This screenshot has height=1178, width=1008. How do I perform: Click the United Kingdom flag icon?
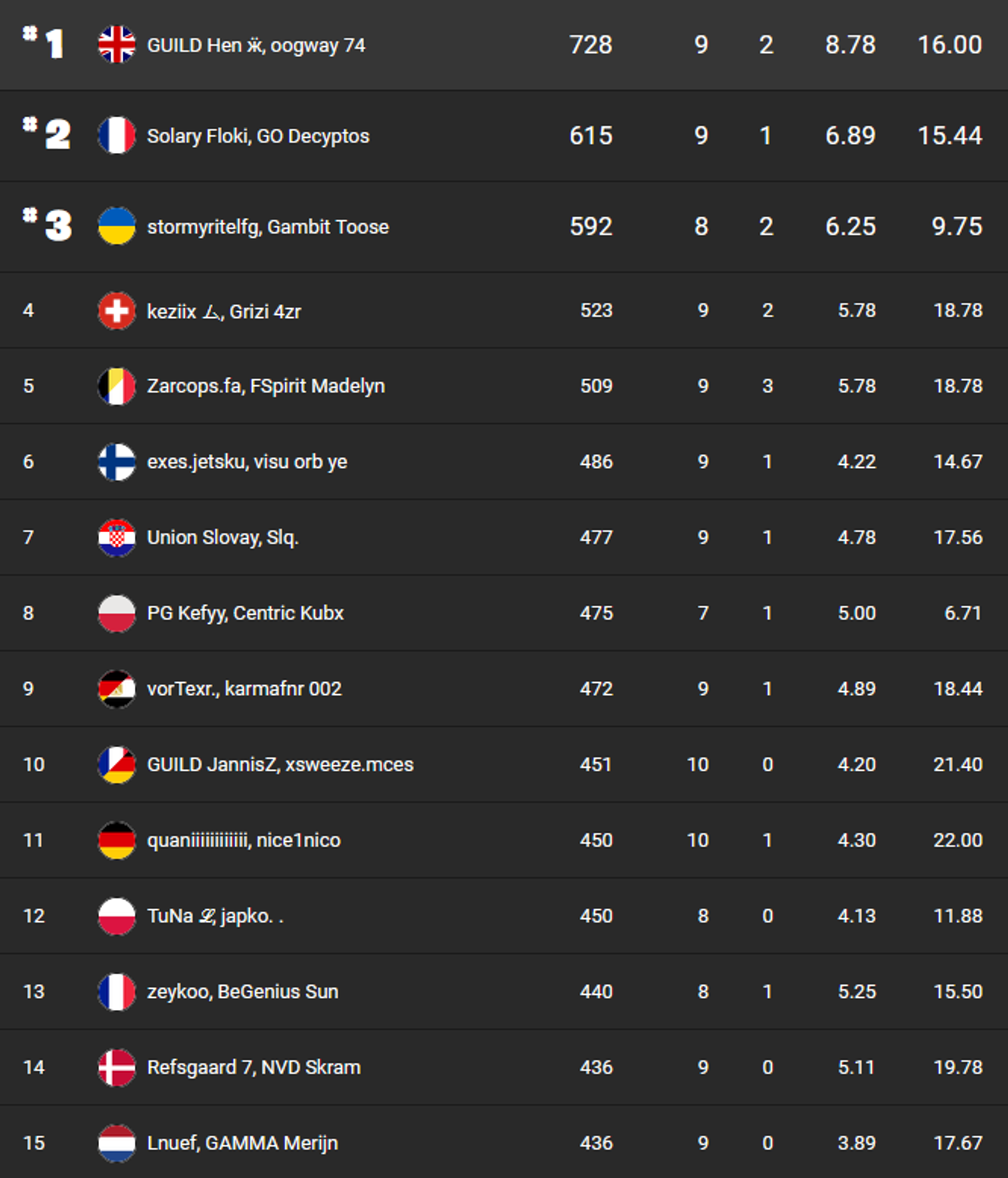pyautogui.click(x=117, y=45)
